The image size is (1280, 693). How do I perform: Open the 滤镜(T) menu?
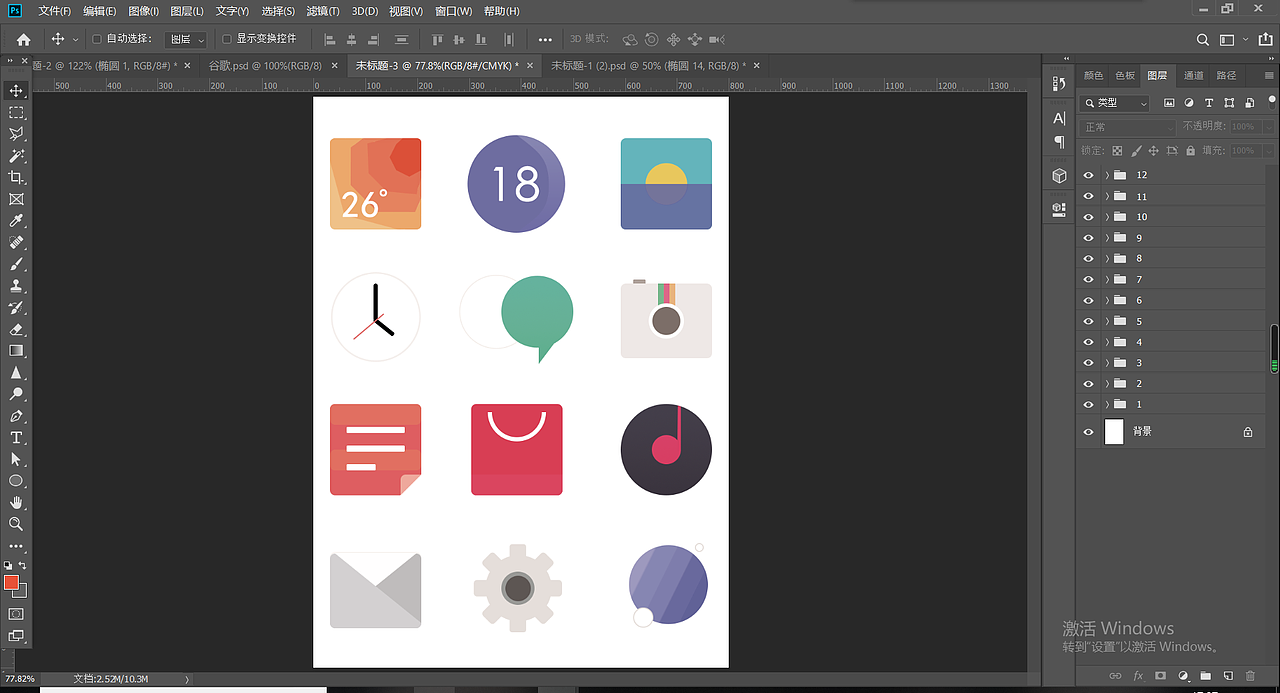click(322, 11)
